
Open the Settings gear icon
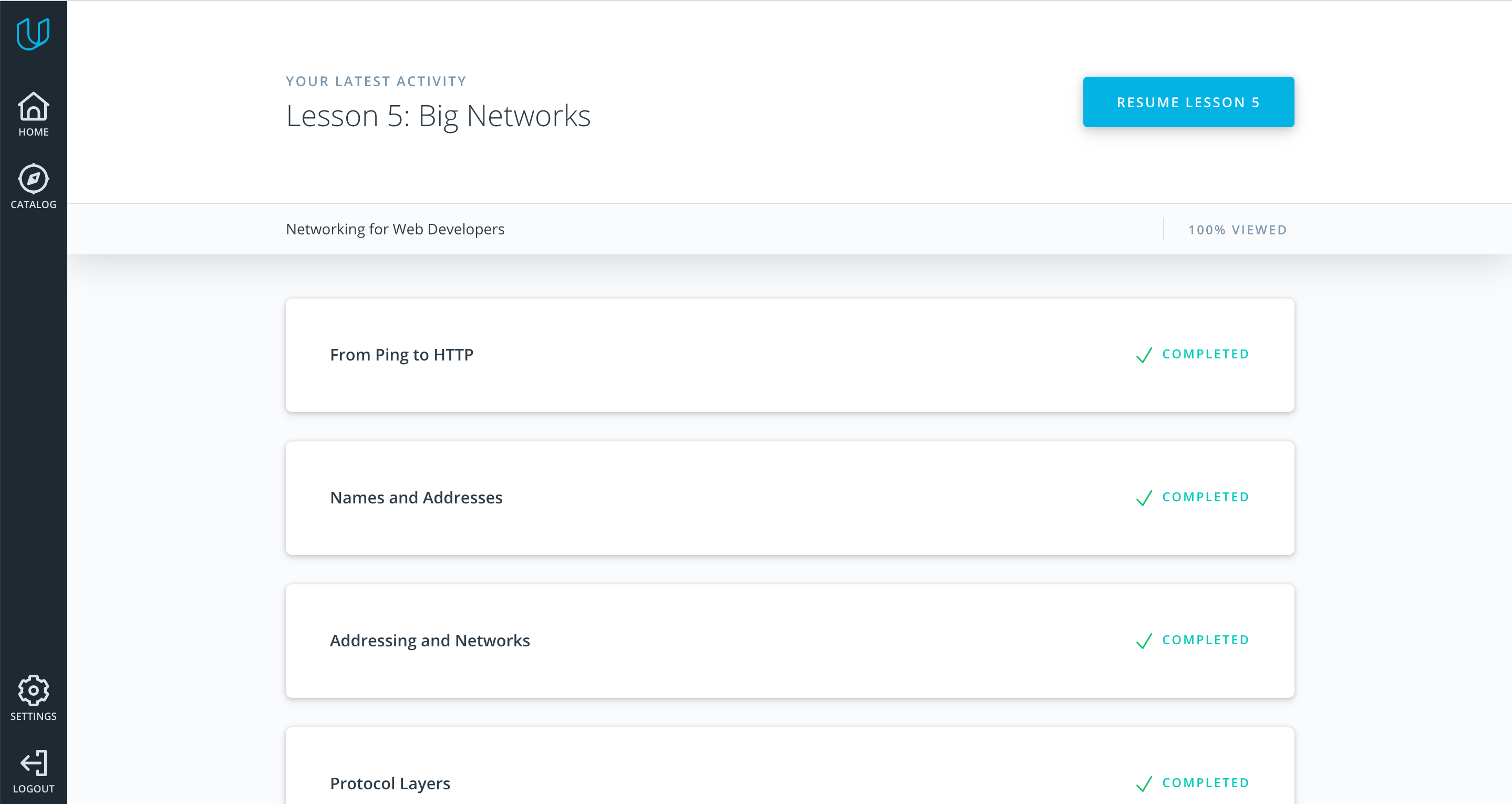point(34,690)
